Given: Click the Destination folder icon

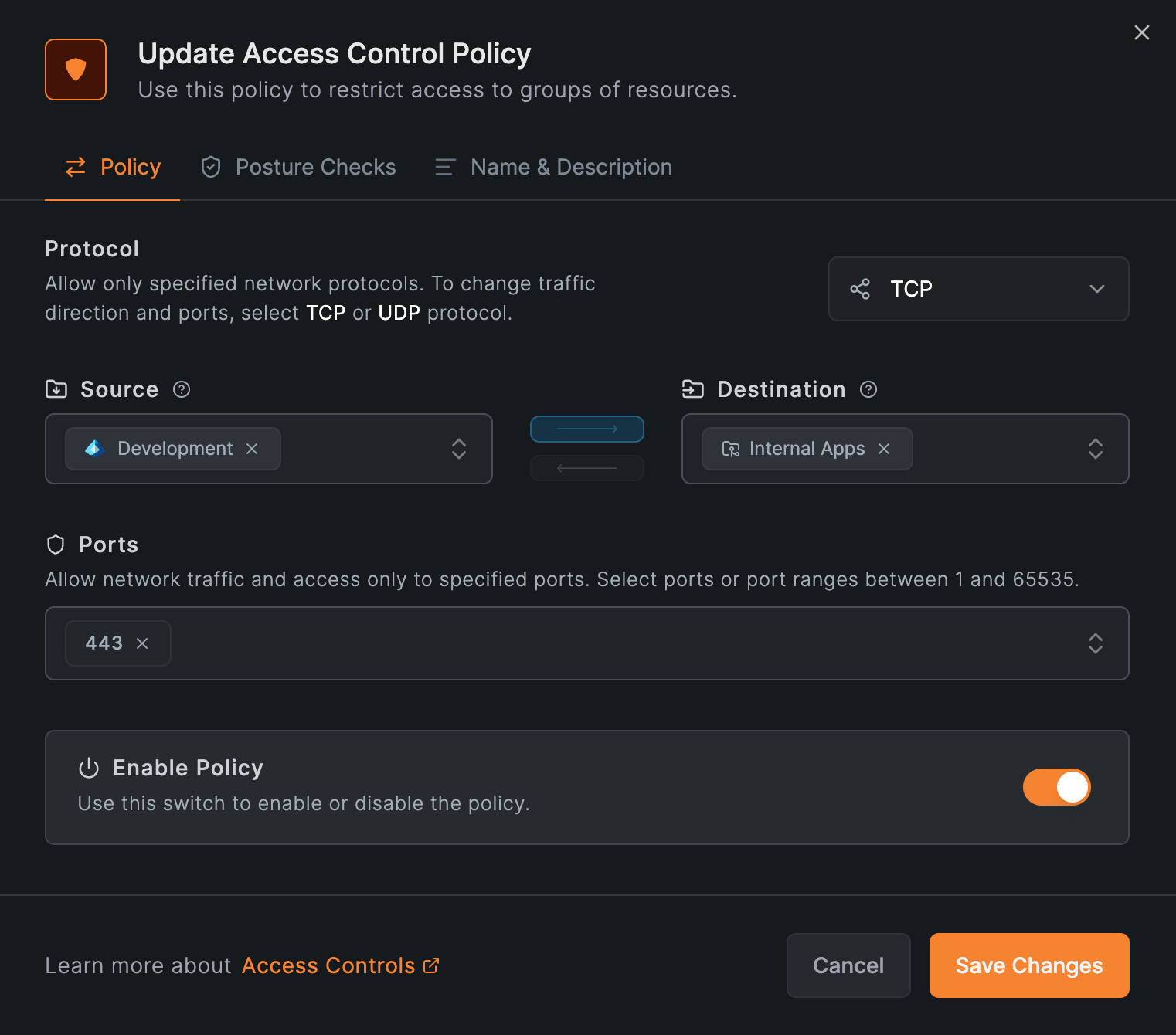Looking at the screenshot, I should tap(693, 389).
